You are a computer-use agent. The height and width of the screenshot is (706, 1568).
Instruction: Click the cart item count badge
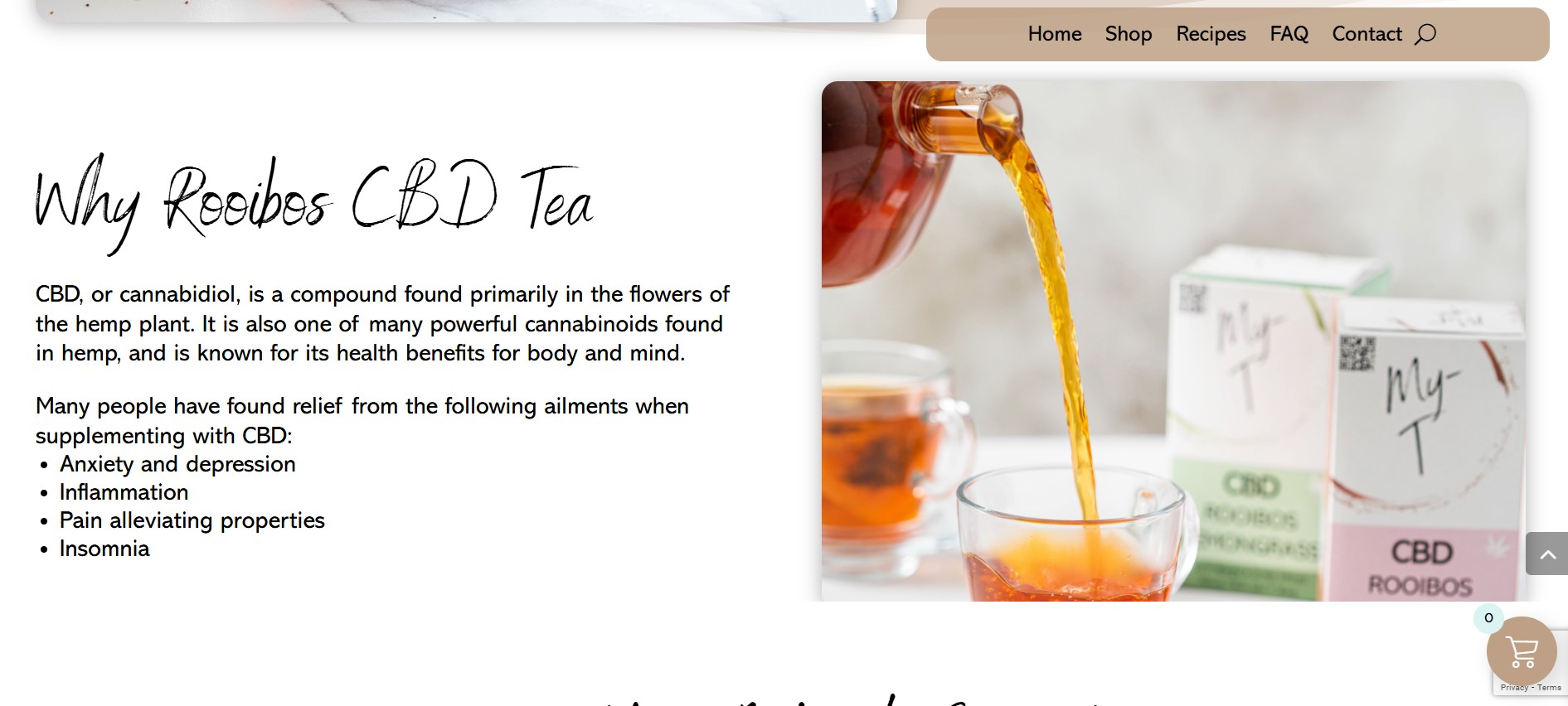click(1488, 618)
